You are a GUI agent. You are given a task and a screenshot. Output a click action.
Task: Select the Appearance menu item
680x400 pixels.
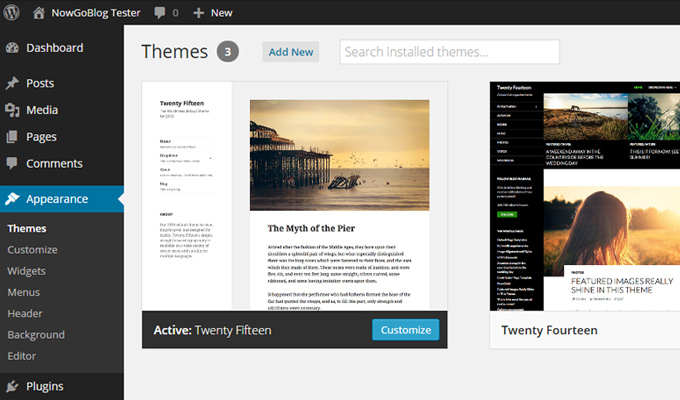62,199
